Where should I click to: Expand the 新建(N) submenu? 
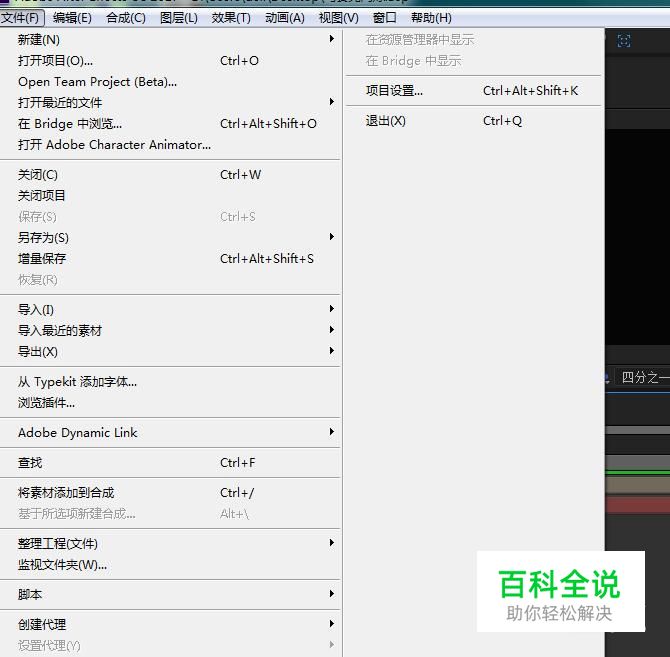[x=170, y=40]
